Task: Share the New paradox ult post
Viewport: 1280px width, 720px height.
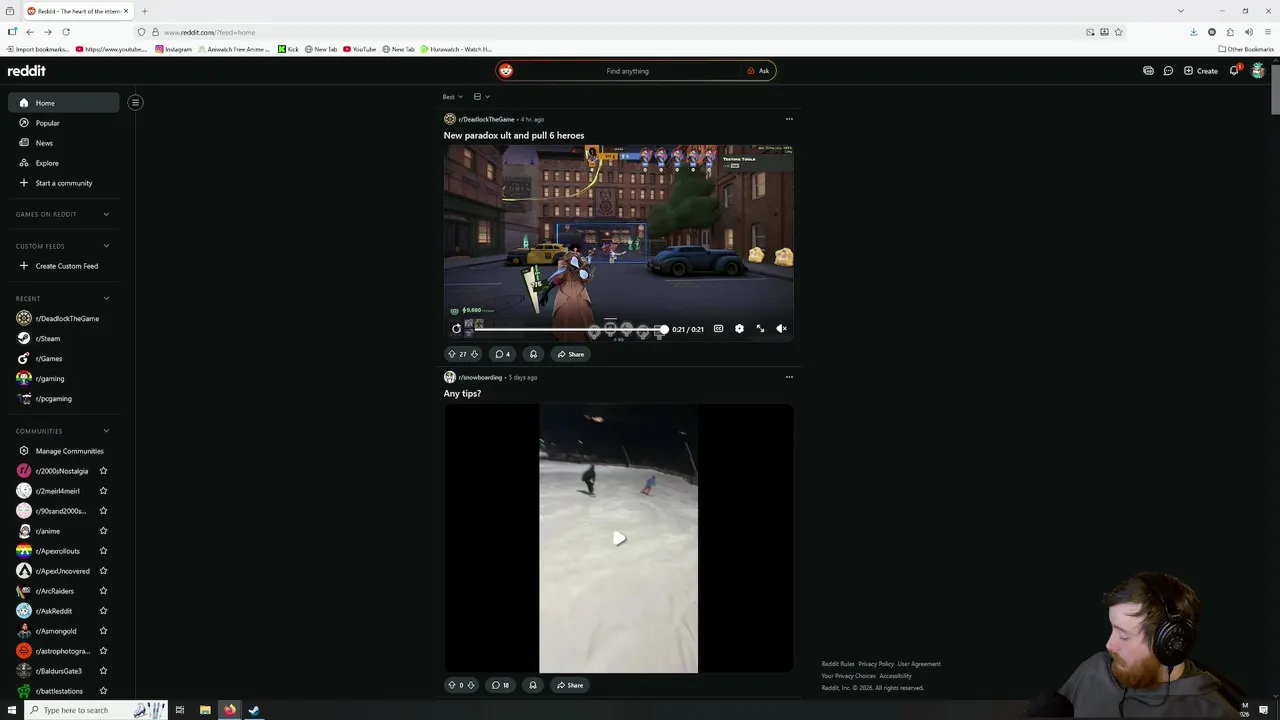Action: click(x=570, y=354)
